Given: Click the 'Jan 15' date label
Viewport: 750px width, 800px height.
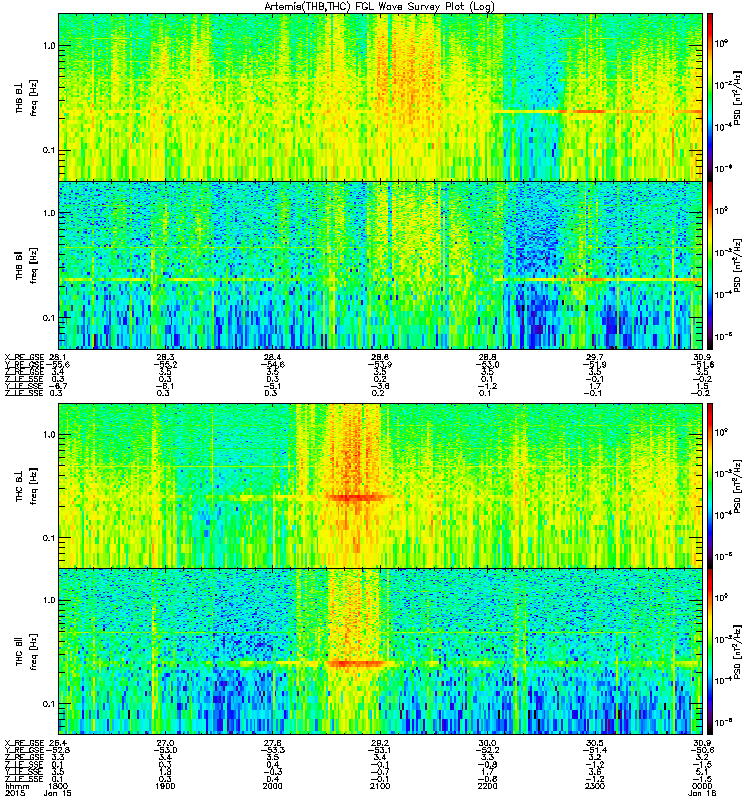Looking at the screenshot, I should [58, 793].
